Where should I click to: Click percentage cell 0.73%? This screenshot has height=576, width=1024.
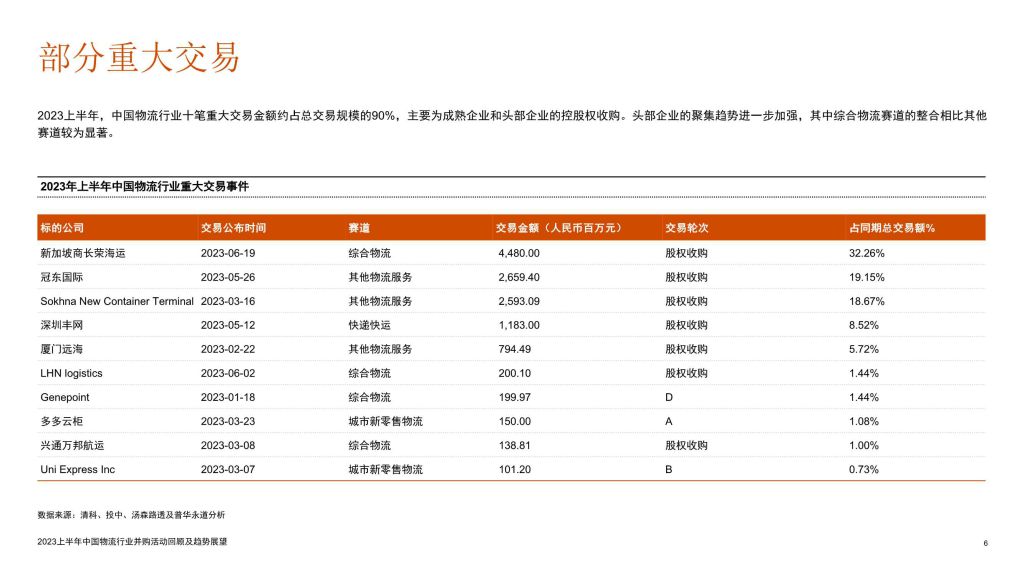click(x=863, y=470)
